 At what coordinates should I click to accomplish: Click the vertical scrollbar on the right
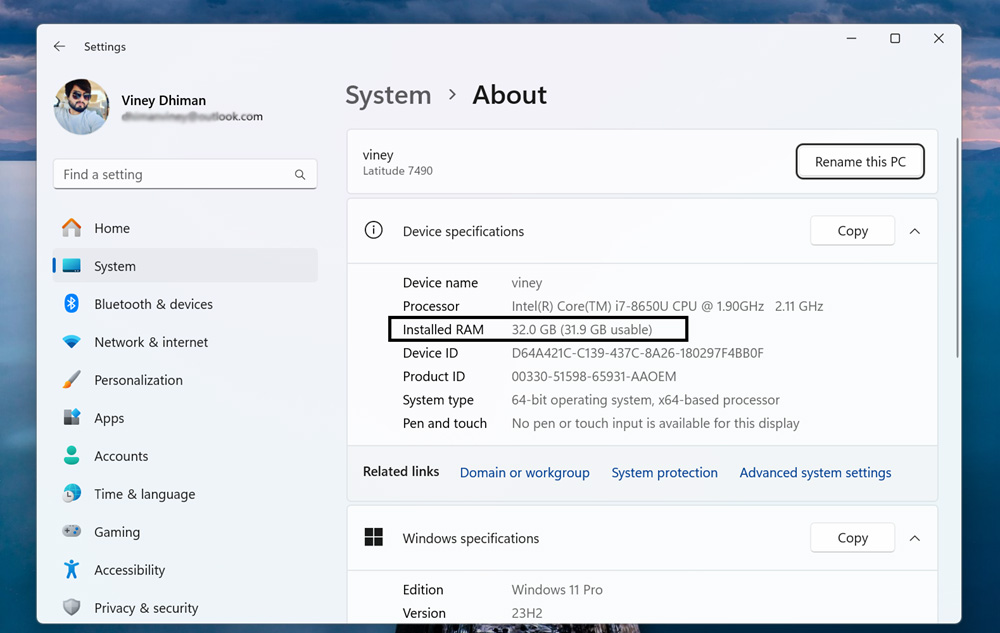click(x=957, y=247)
